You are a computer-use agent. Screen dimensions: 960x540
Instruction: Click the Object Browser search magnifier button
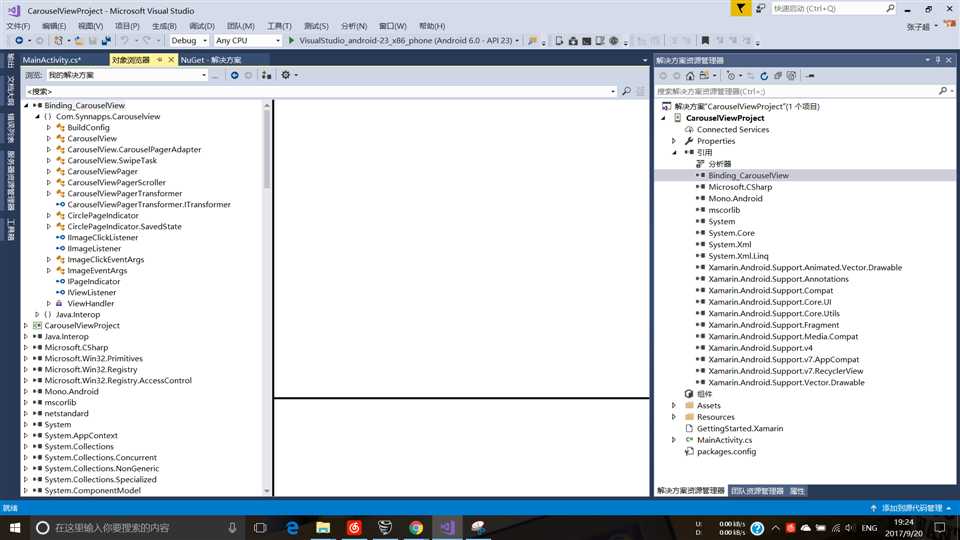[x=626, y=91]
